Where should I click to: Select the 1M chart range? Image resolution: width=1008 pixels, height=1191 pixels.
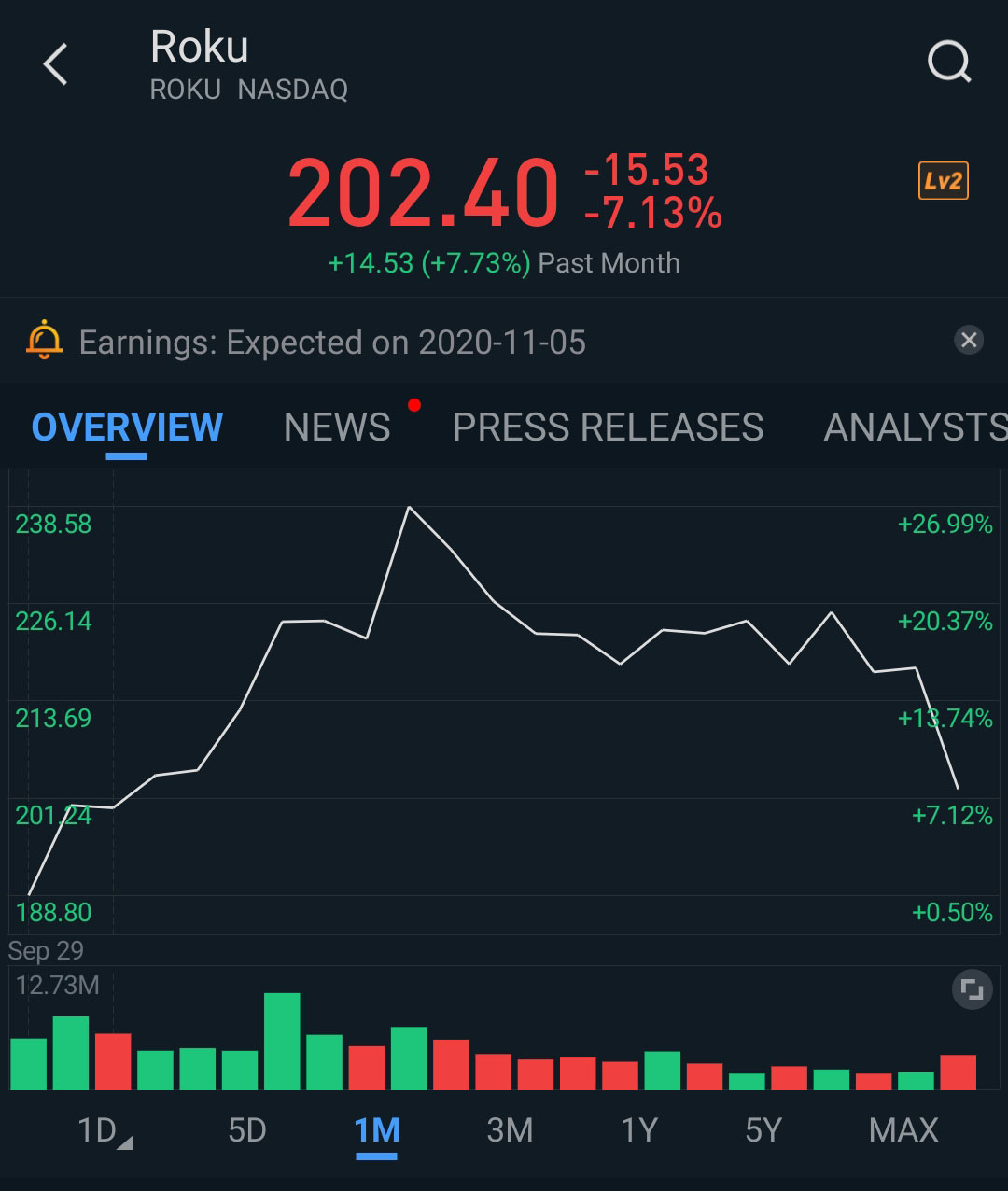(377, 1130)
